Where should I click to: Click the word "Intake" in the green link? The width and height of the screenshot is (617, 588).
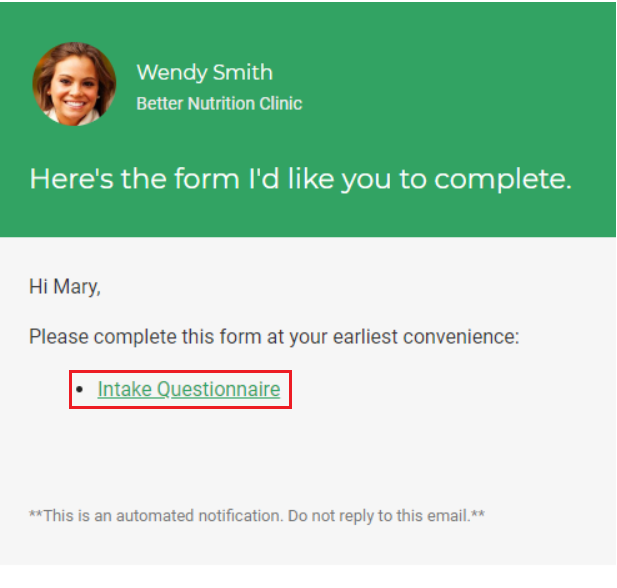pyautogui.click(x=125, y=389)
